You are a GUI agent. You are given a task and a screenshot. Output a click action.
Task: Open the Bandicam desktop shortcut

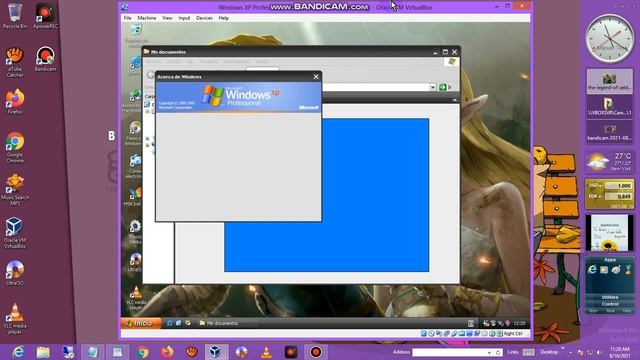pyautogui.click(x=45, y=59)
